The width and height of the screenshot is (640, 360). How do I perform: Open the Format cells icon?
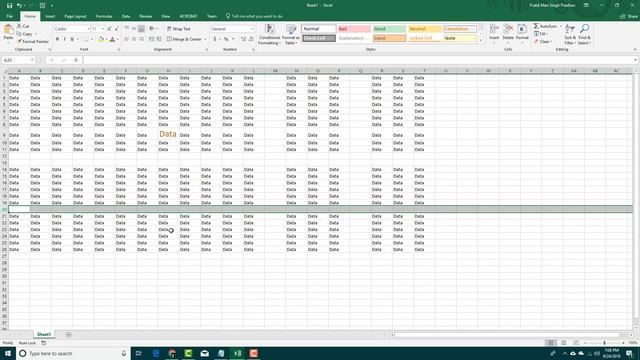[x=522, y=29]
